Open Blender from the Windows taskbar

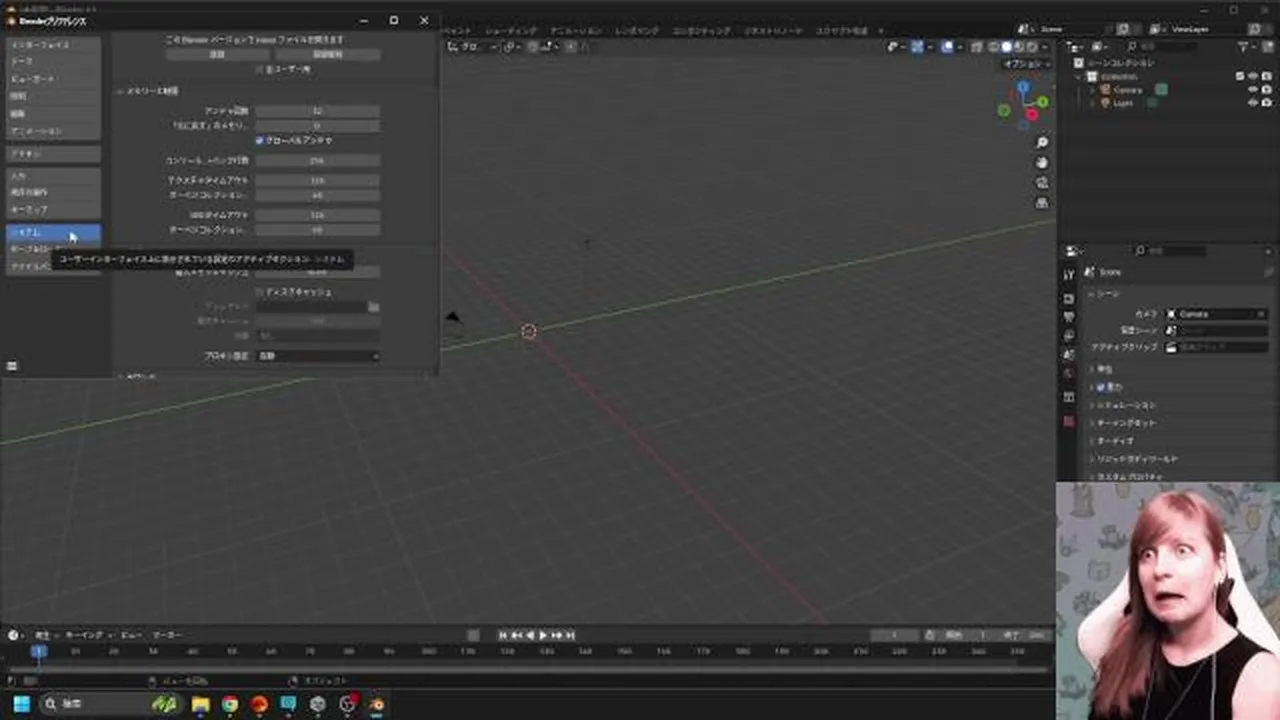click(x=377, y=704)
